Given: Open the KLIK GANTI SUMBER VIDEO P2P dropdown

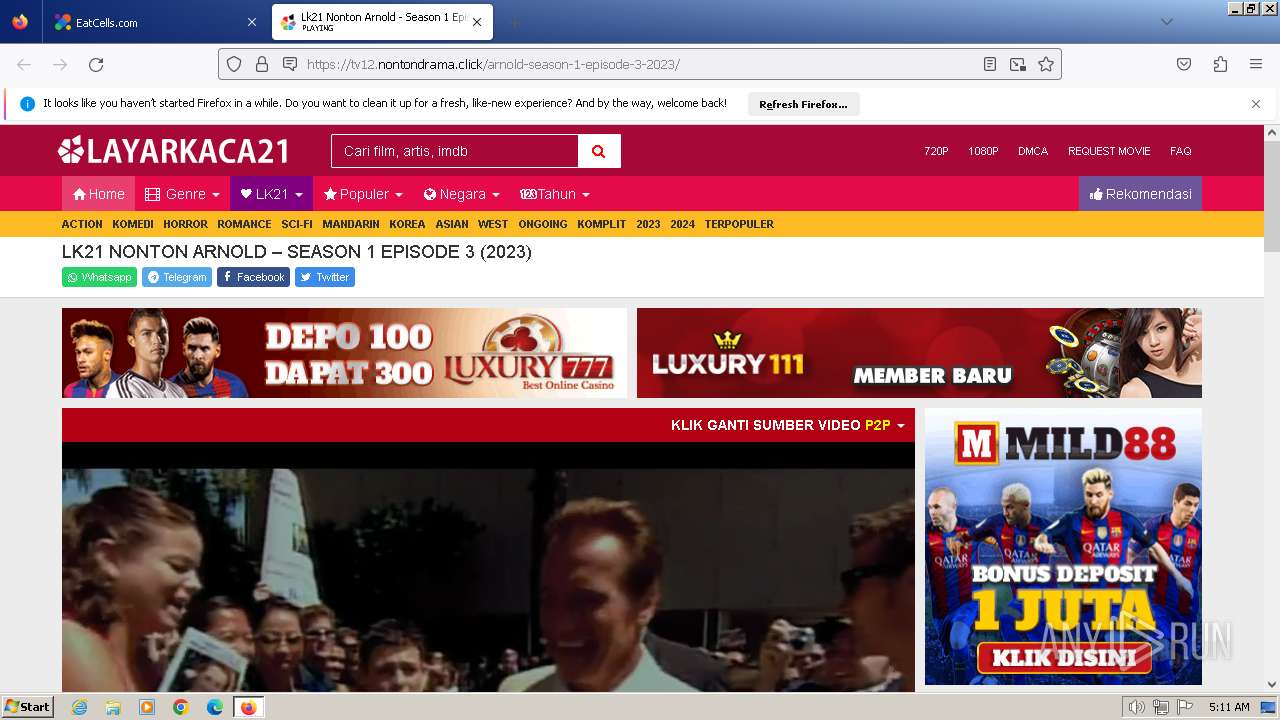Looking at the screenshot, I should coord(787,425).
